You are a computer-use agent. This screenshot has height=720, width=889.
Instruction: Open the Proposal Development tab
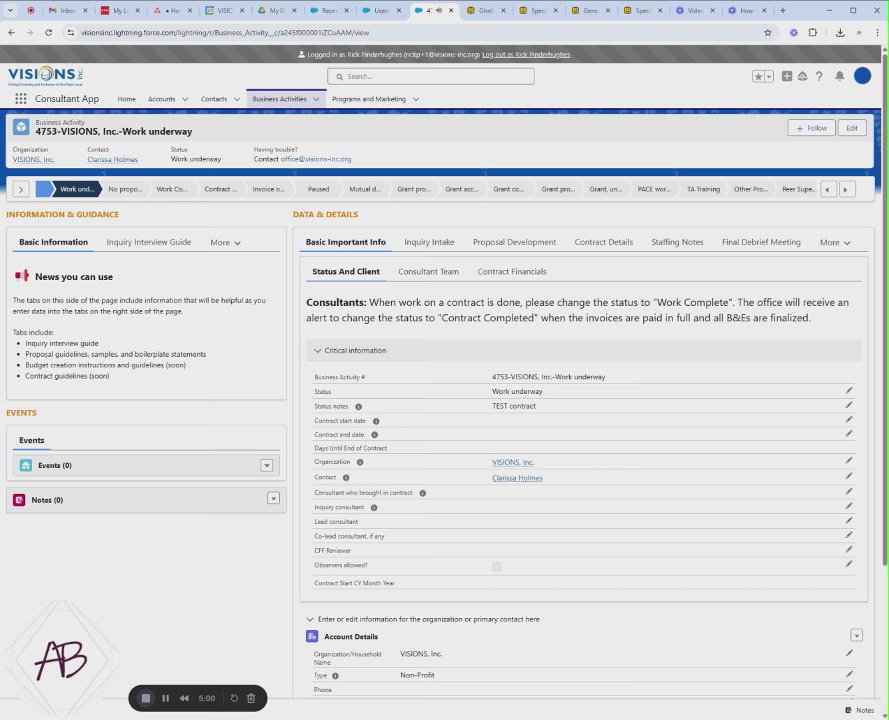point(514,242)
